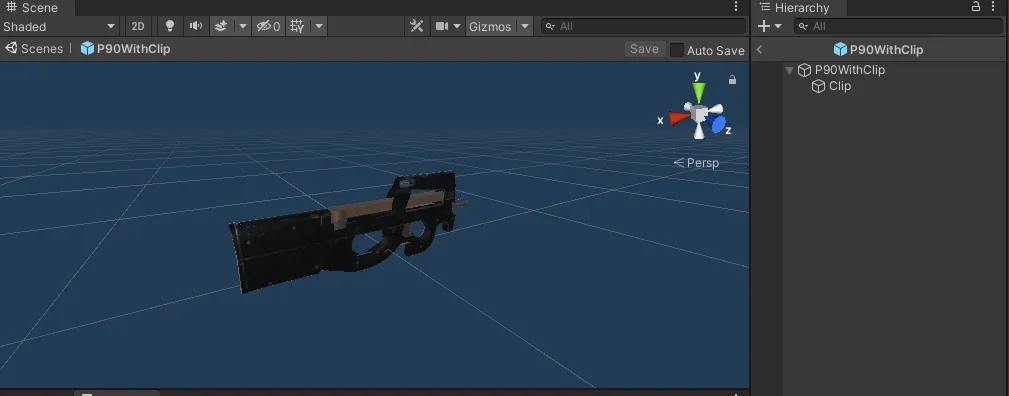Click the green Y axis cone on the gizmo
Viewport: 1009px width, 396px height.
[x=698, y=91]
